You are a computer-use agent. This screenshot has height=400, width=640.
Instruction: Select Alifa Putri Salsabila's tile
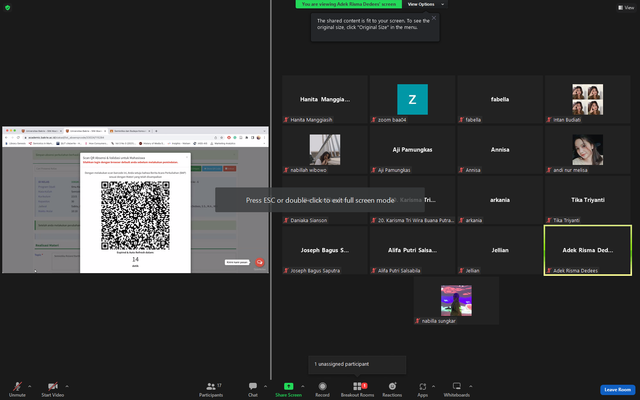412,250
